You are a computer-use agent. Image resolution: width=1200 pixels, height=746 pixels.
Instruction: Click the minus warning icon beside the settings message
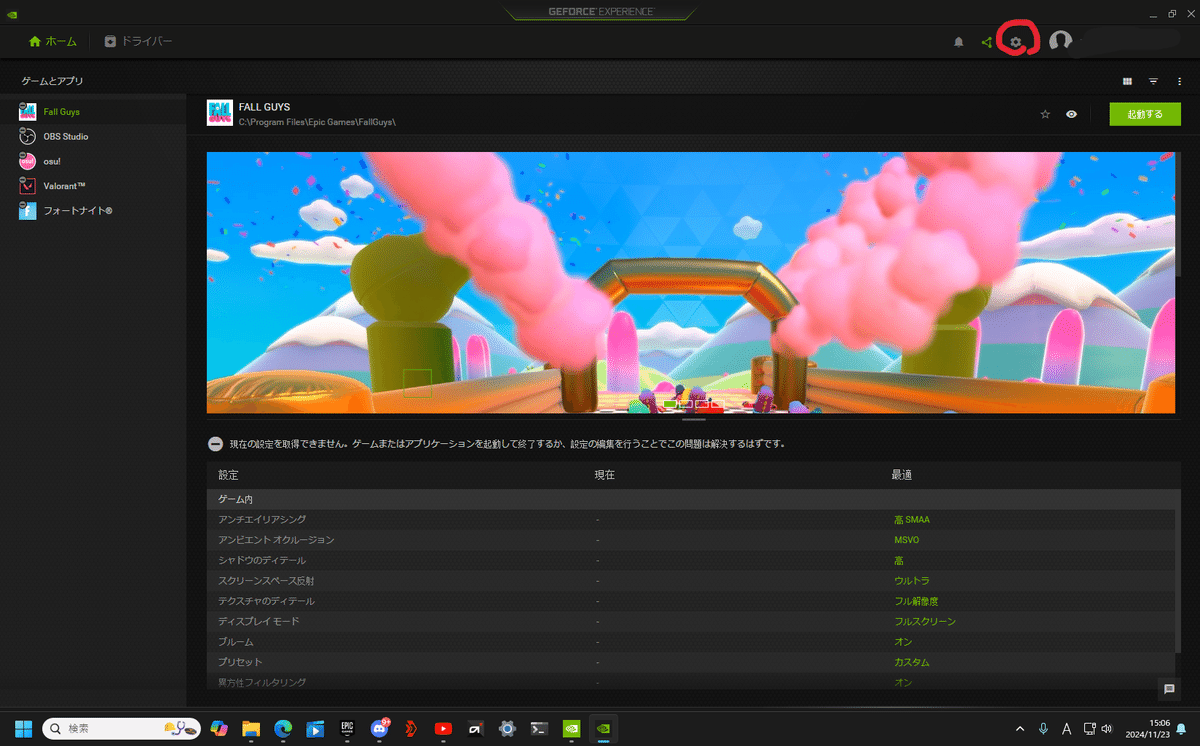click(215, 444)
